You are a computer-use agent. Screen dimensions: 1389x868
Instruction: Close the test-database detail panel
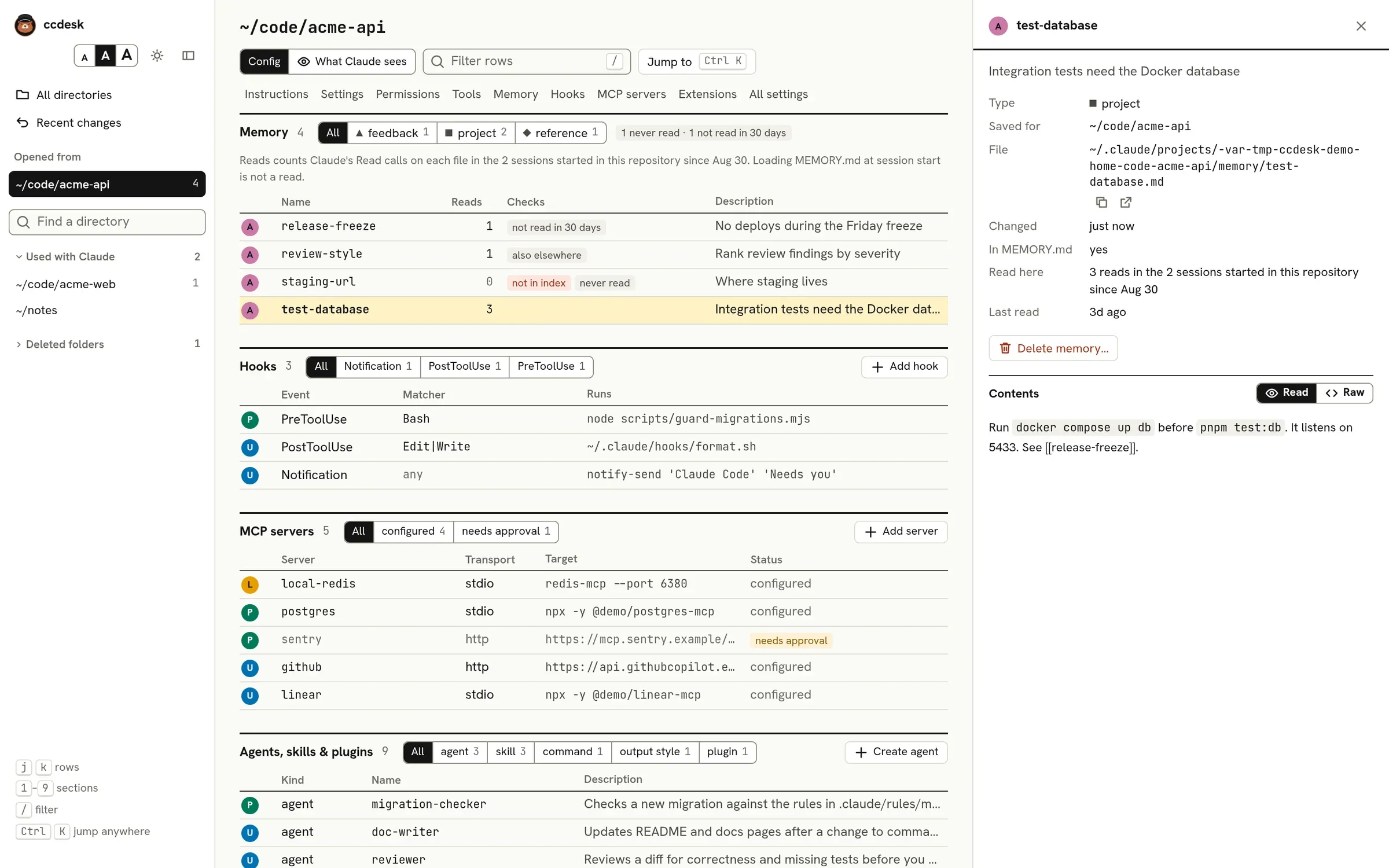(x=1361, y=26)
